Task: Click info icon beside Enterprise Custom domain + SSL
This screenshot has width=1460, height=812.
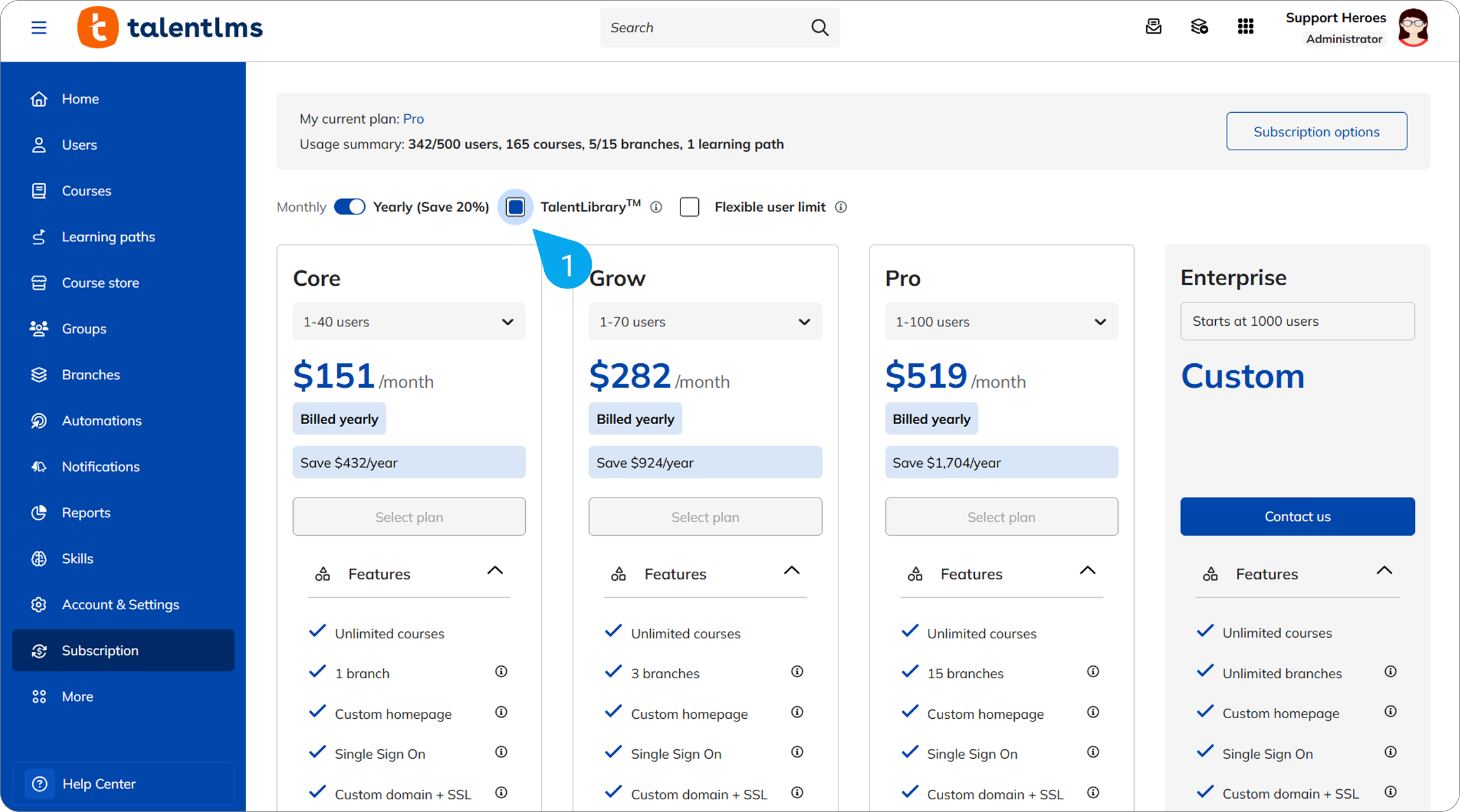Action: click(x=1390, y=792)
